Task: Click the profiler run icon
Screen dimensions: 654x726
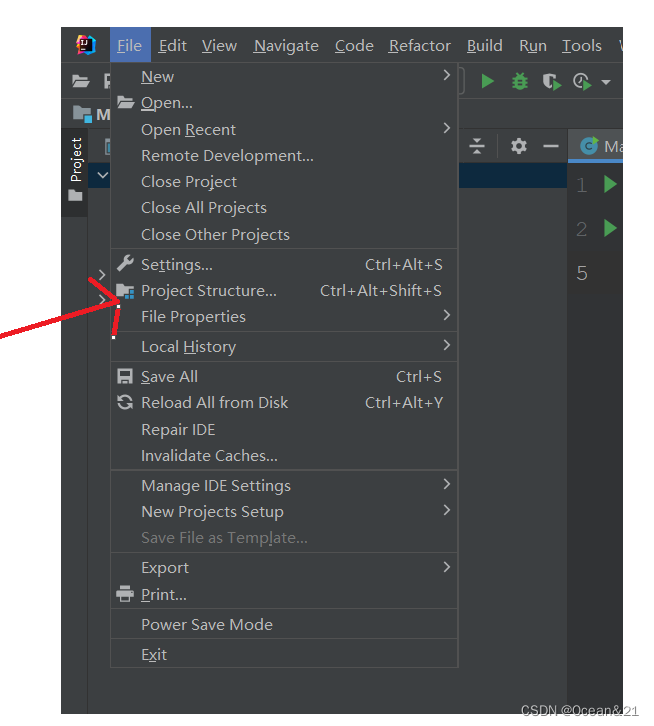Action: (582, 82)
